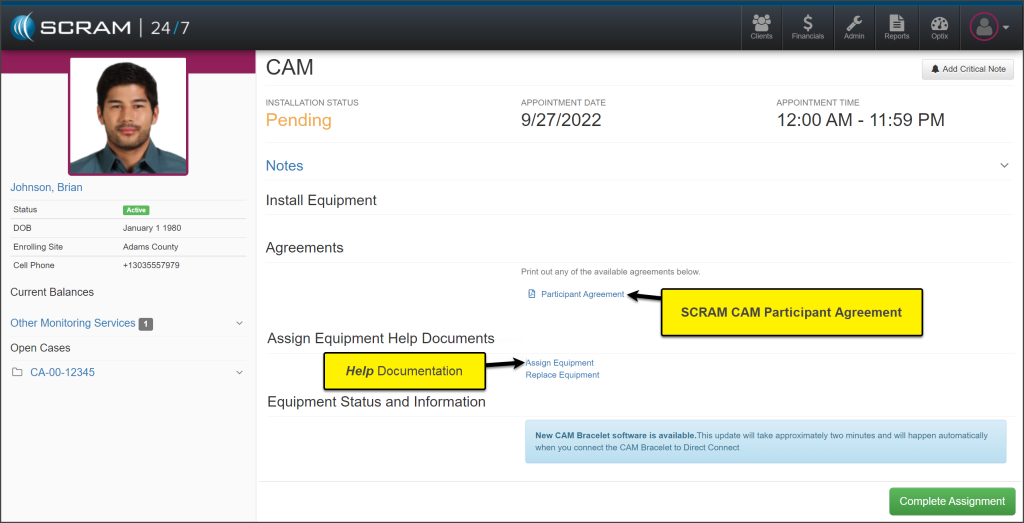This screenshot has width=1024, height=523.
Task: Open the Clients section in top navigation
Action: [761, 26]
